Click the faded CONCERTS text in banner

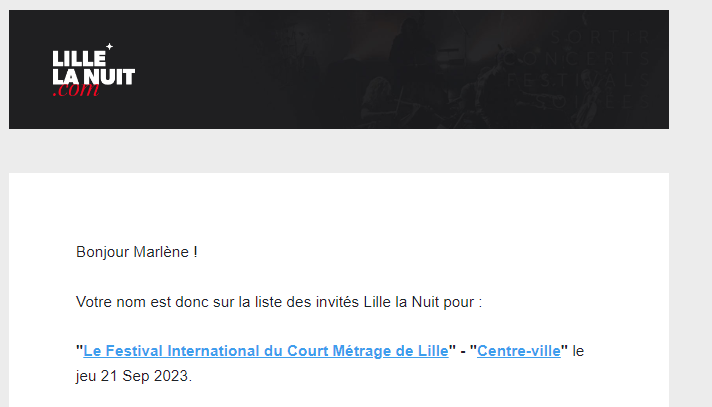click(578, 59)
